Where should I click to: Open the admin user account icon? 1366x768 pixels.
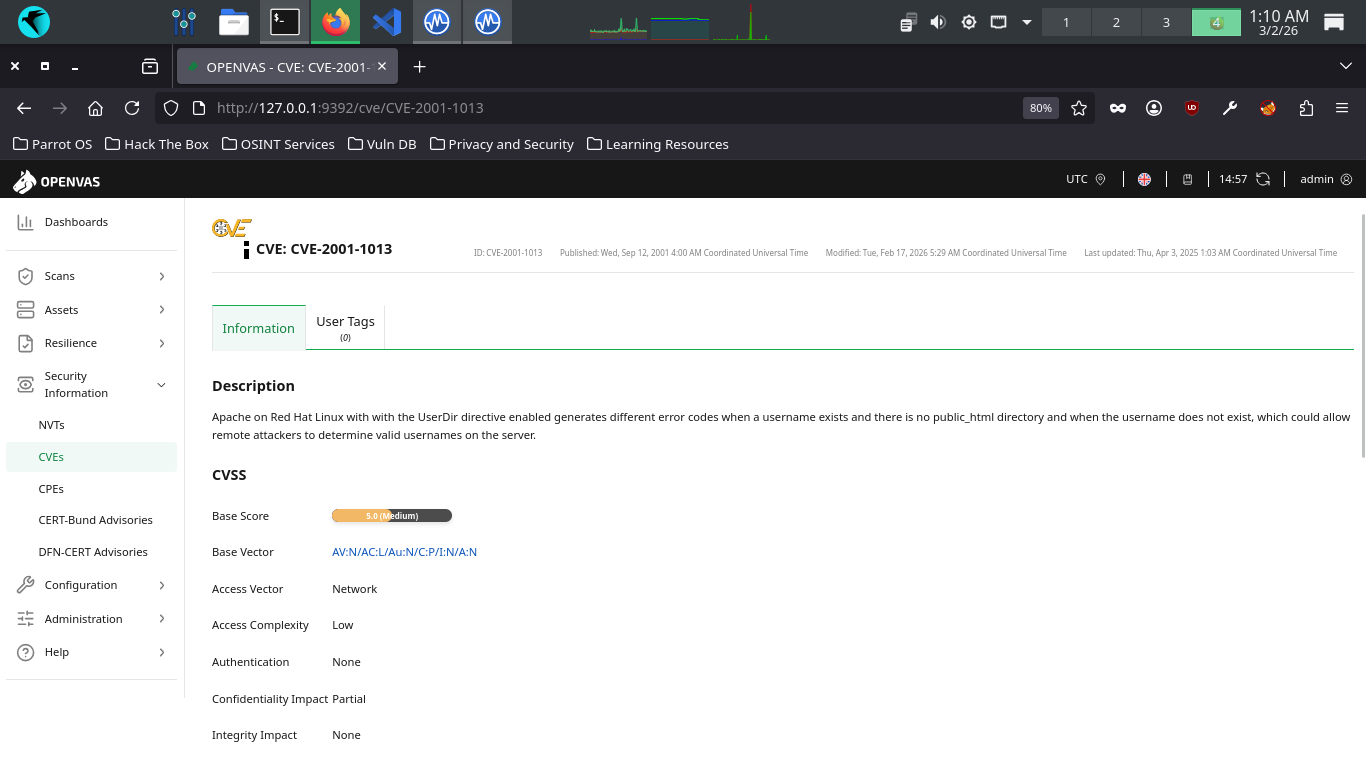click(1346, 179)
